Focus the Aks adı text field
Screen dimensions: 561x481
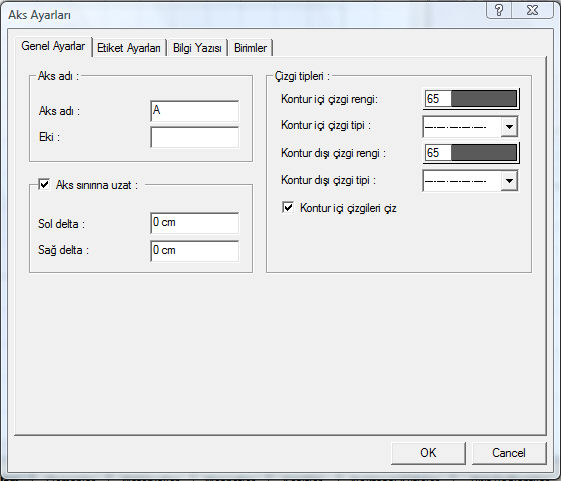point(195,111)
